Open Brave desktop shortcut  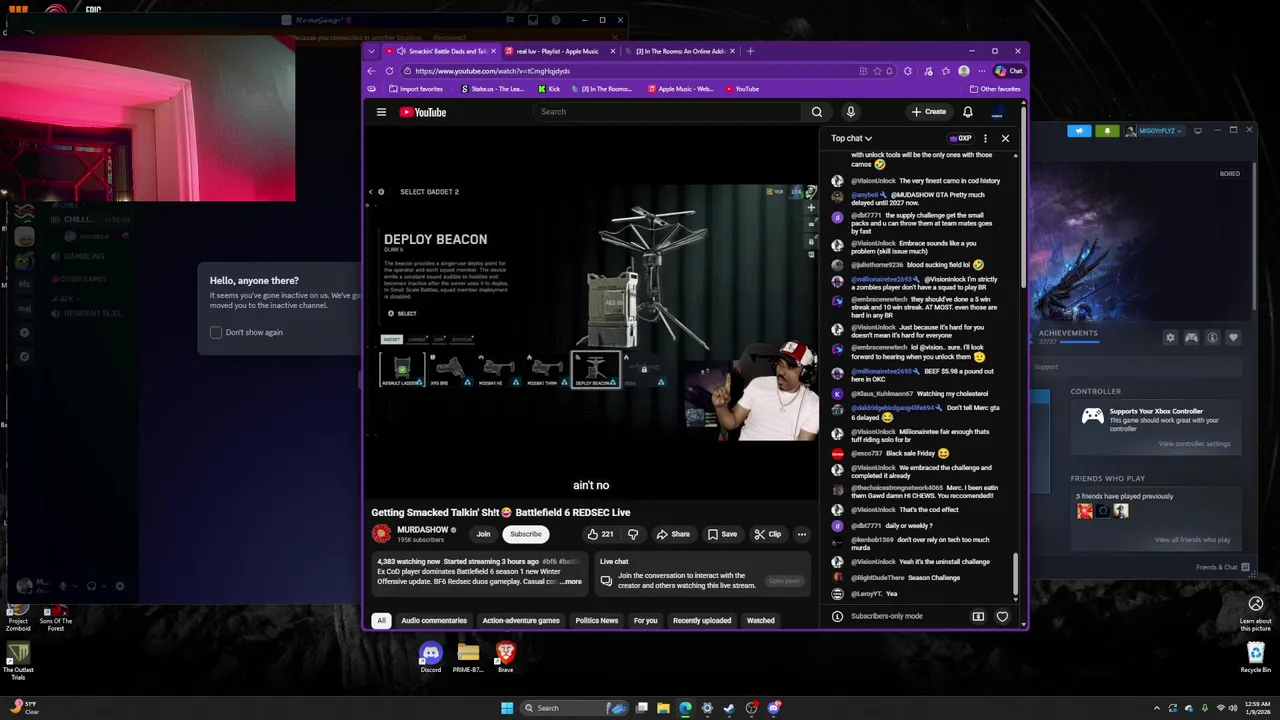coord(505,657)
